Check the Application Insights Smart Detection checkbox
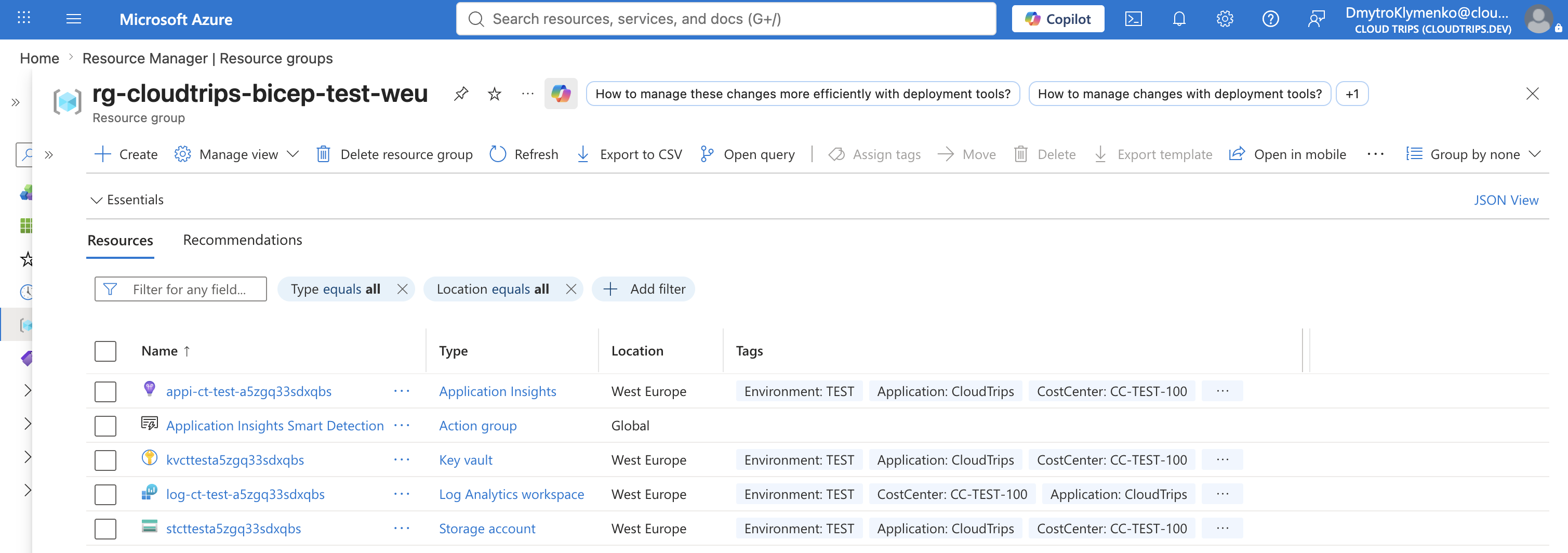 (105, 426)
